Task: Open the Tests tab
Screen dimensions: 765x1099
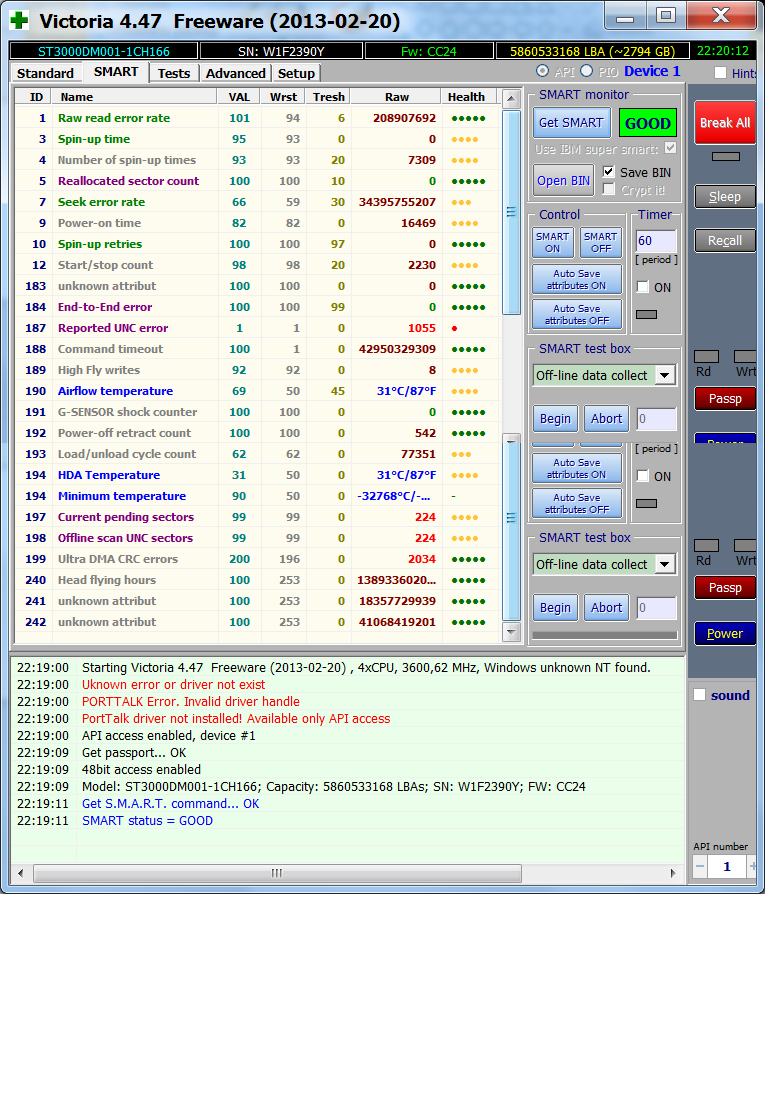Action: [x=174, y=73]
